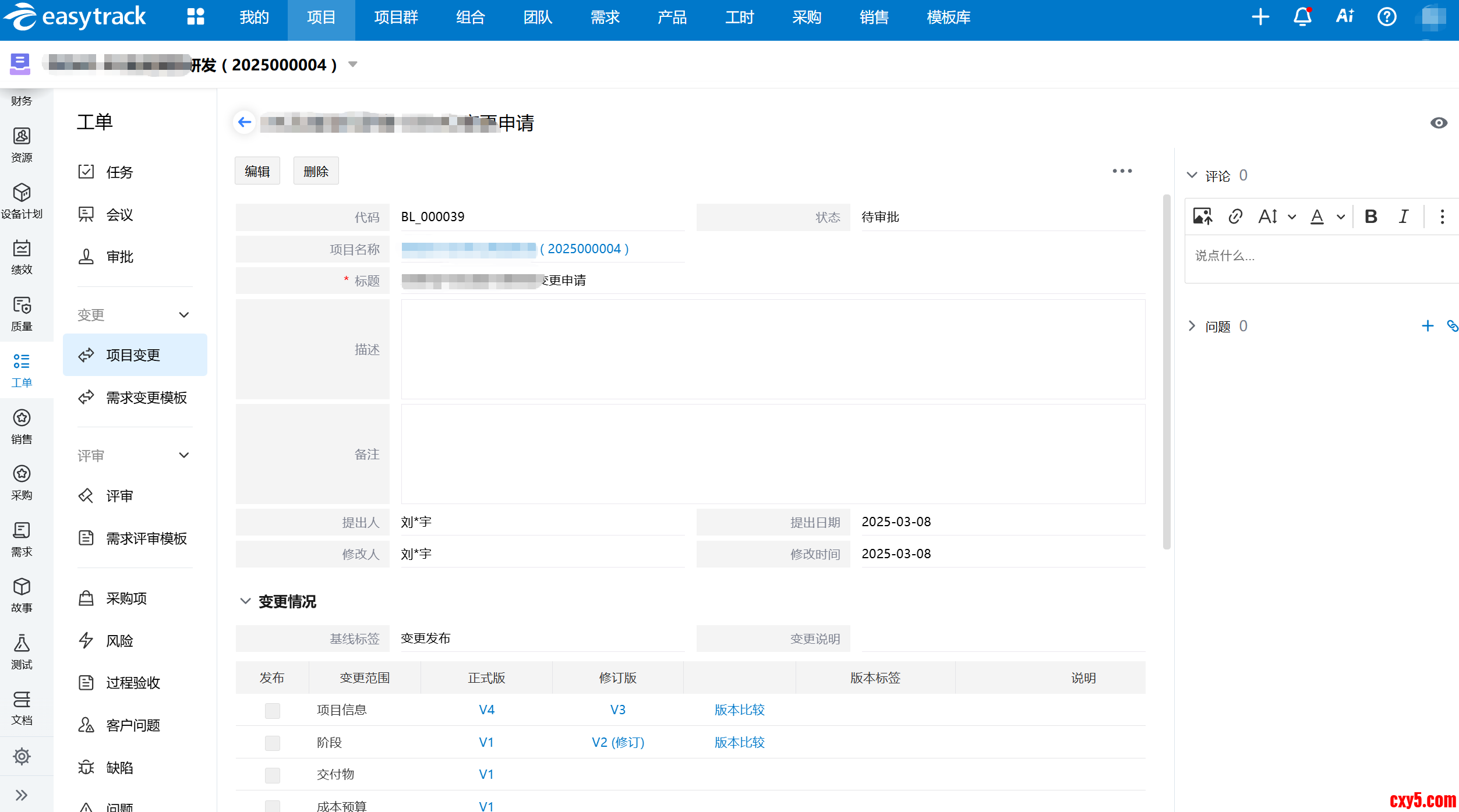Expand the 问题 section
This screenshot has width=1459, height=812.
point(1192,326)
